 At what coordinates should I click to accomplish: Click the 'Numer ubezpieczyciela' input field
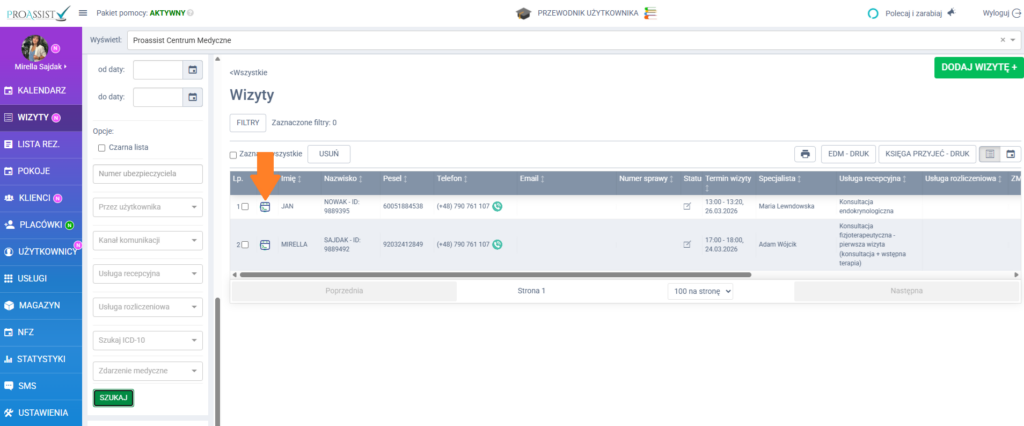[147, 174]
